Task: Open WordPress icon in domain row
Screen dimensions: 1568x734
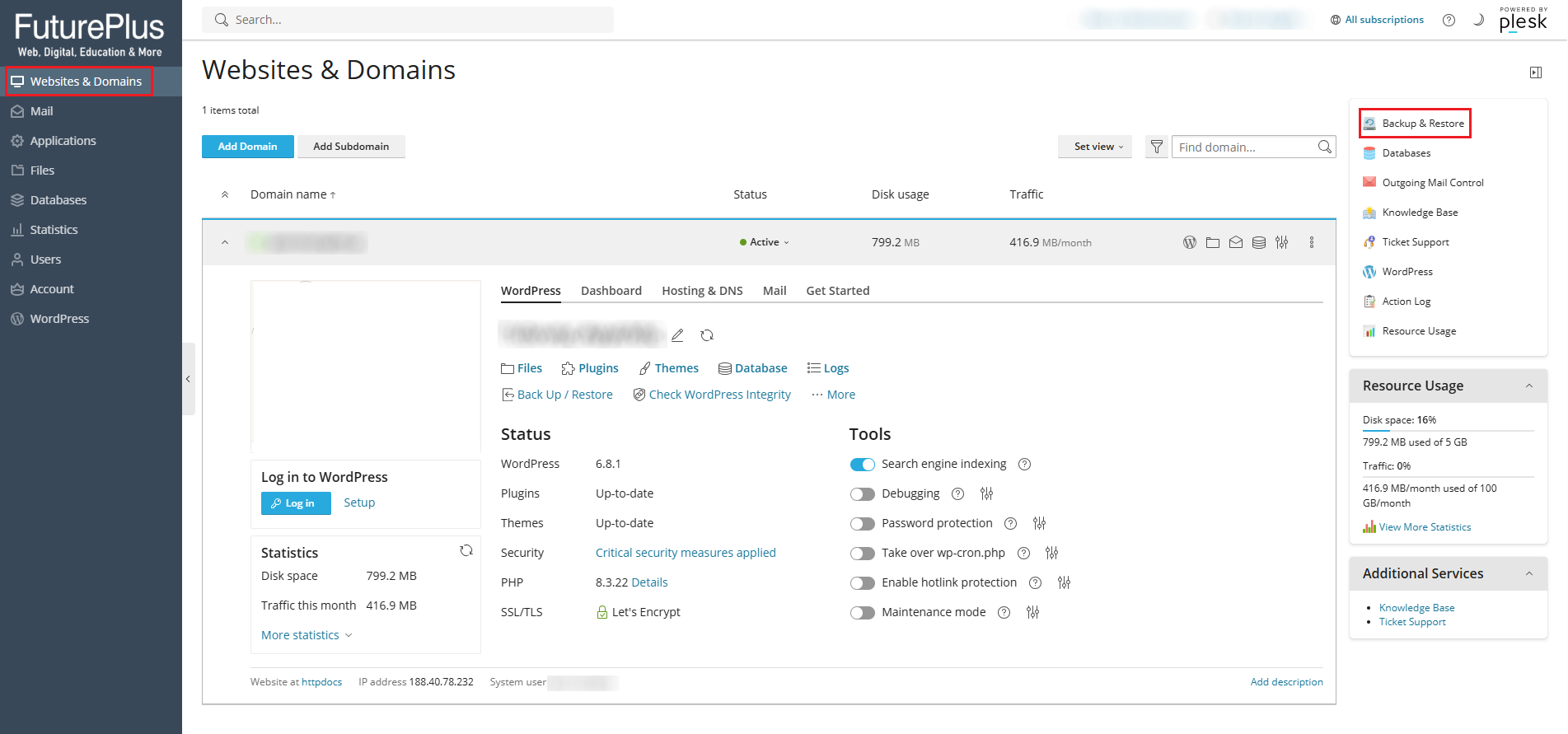Action: click(x=1190, y=242)
